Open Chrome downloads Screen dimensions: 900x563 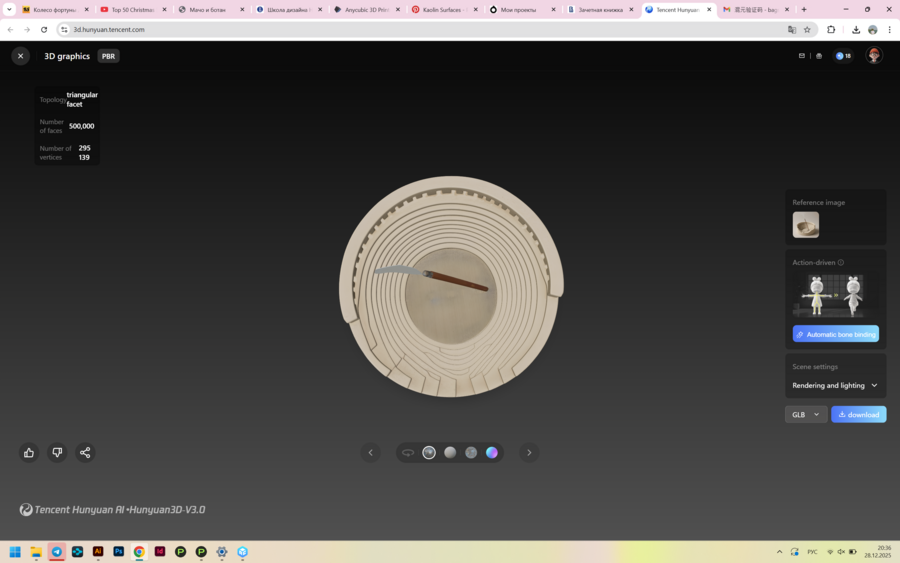856,29
